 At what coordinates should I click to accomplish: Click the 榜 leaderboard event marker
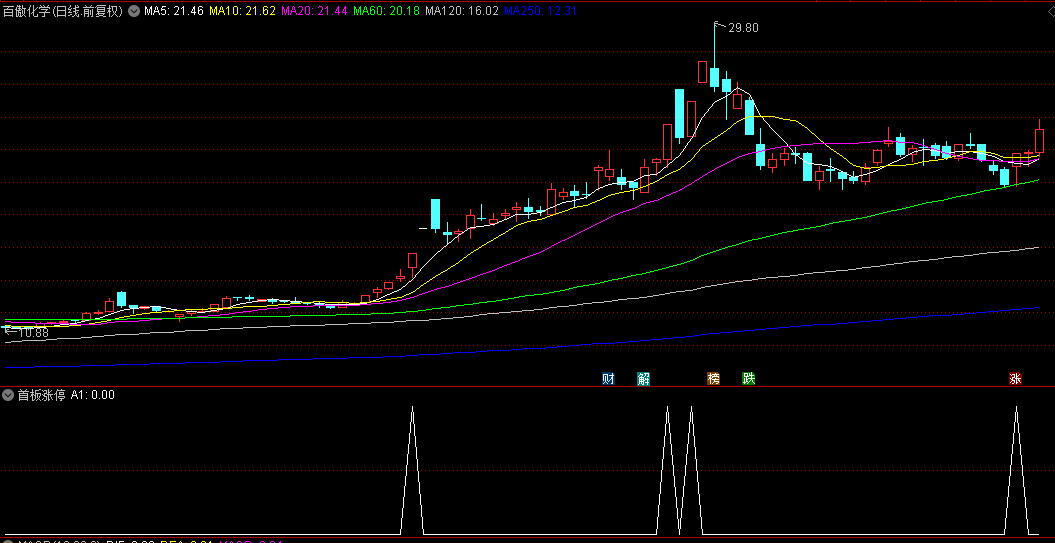point(713,379)
